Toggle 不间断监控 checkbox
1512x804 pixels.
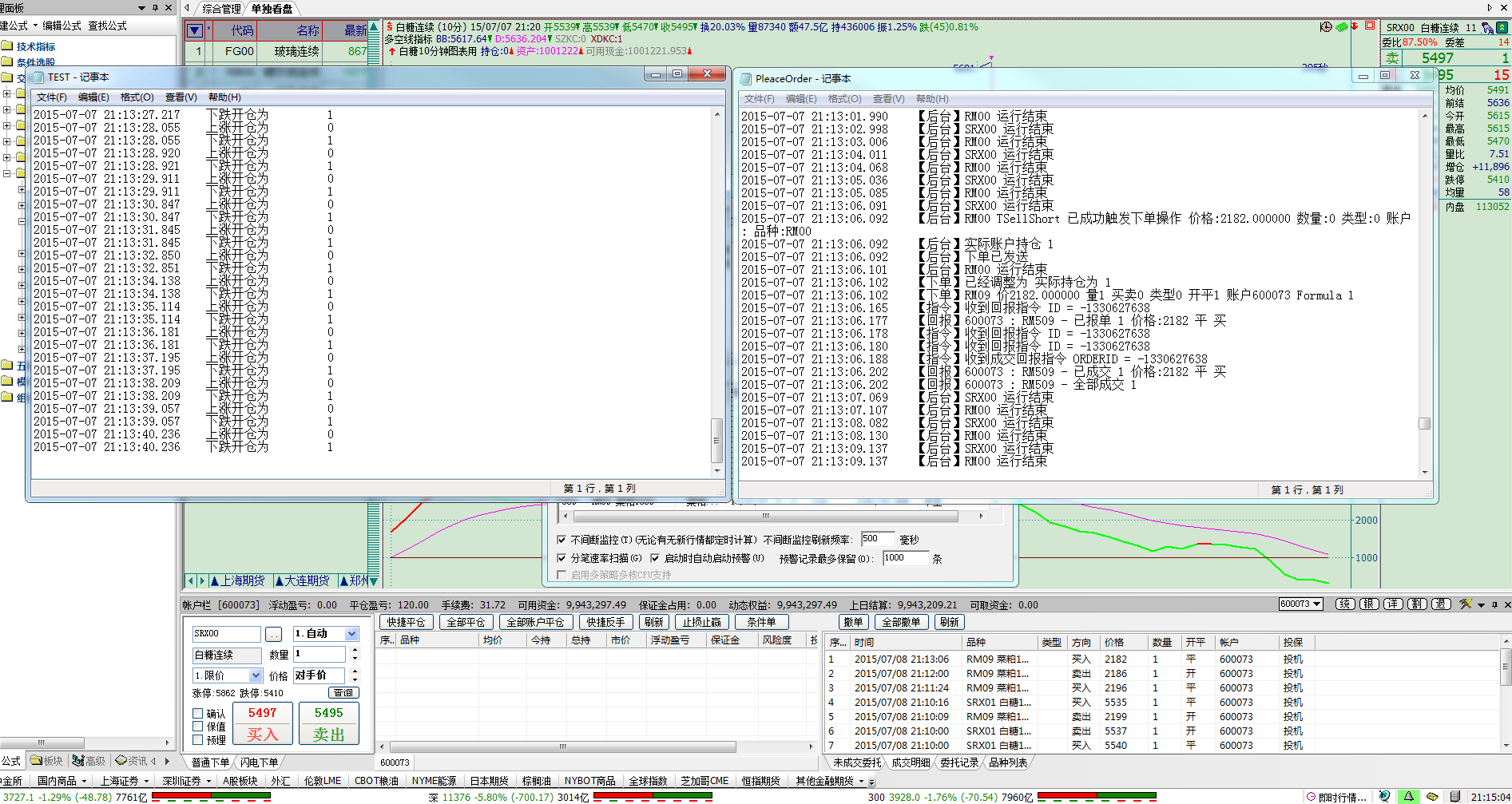[562, 540]
